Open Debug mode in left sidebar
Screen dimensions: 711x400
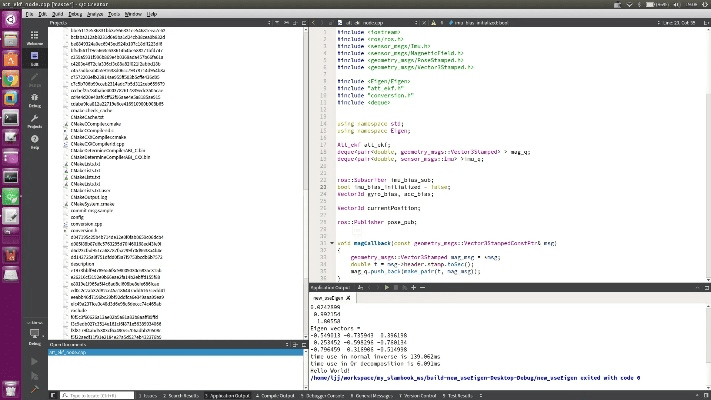point(35,97)
